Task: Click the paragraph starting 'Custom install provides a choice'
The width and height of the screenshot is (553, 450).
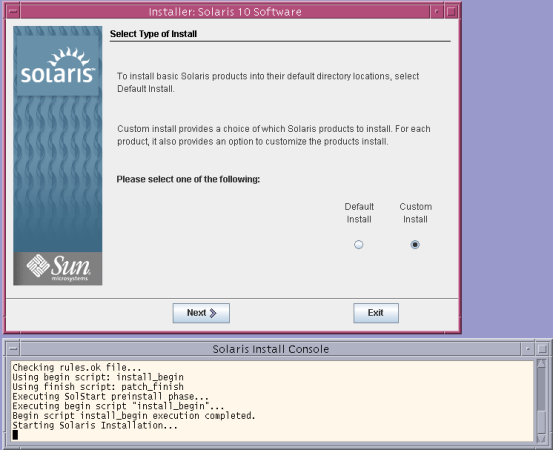Action: coord(274,135)
